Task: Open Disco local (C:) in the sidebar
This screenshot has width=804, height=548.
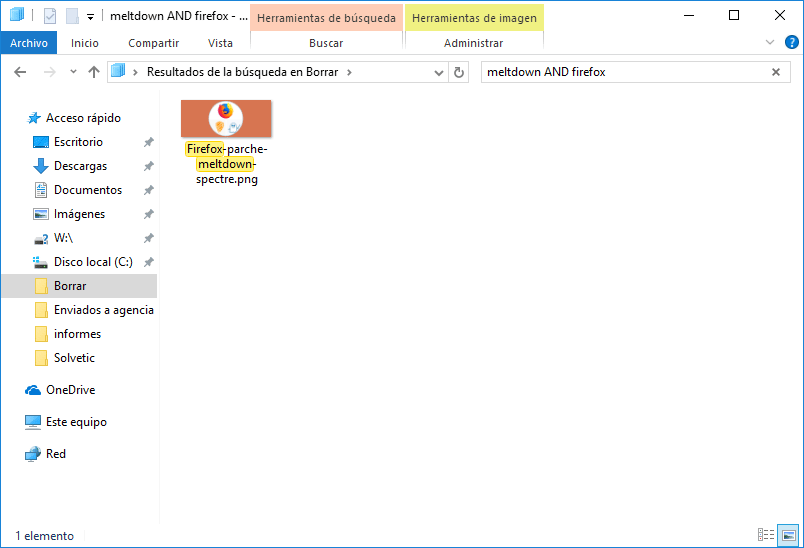Action: point(93,262)
